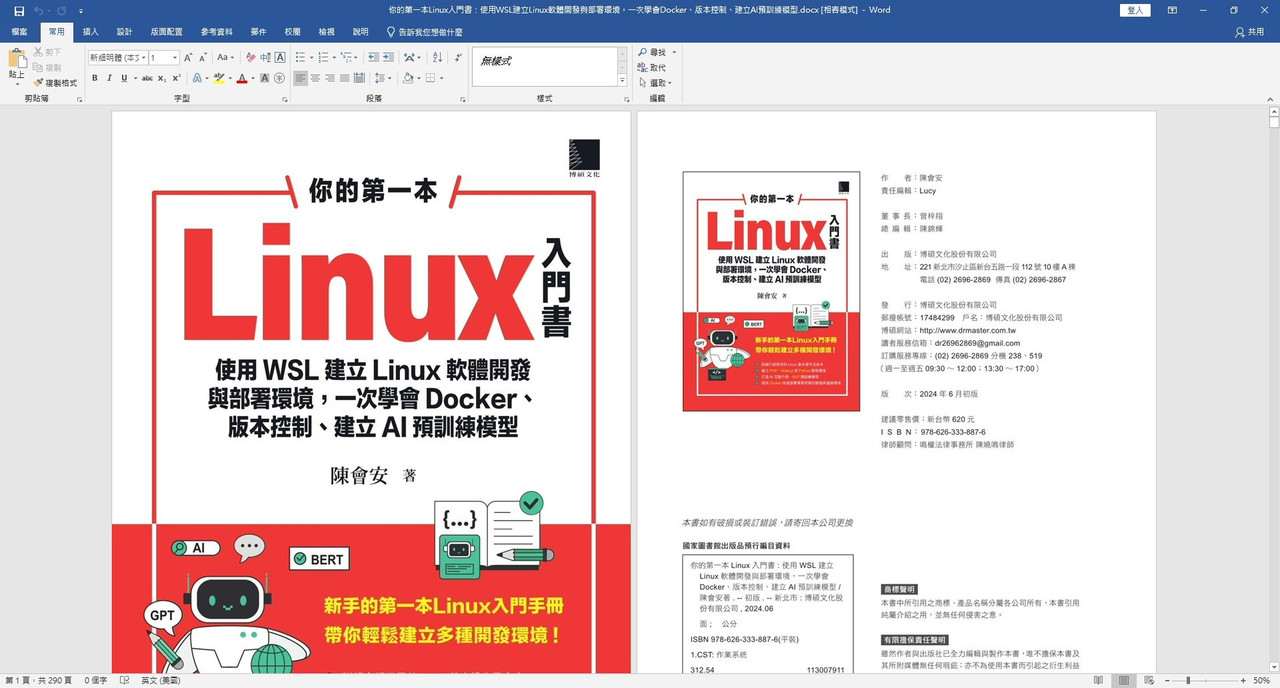Open the borders dropdown arrow
The height and width of the screenshot is (688, 1280).
point(443,78)
